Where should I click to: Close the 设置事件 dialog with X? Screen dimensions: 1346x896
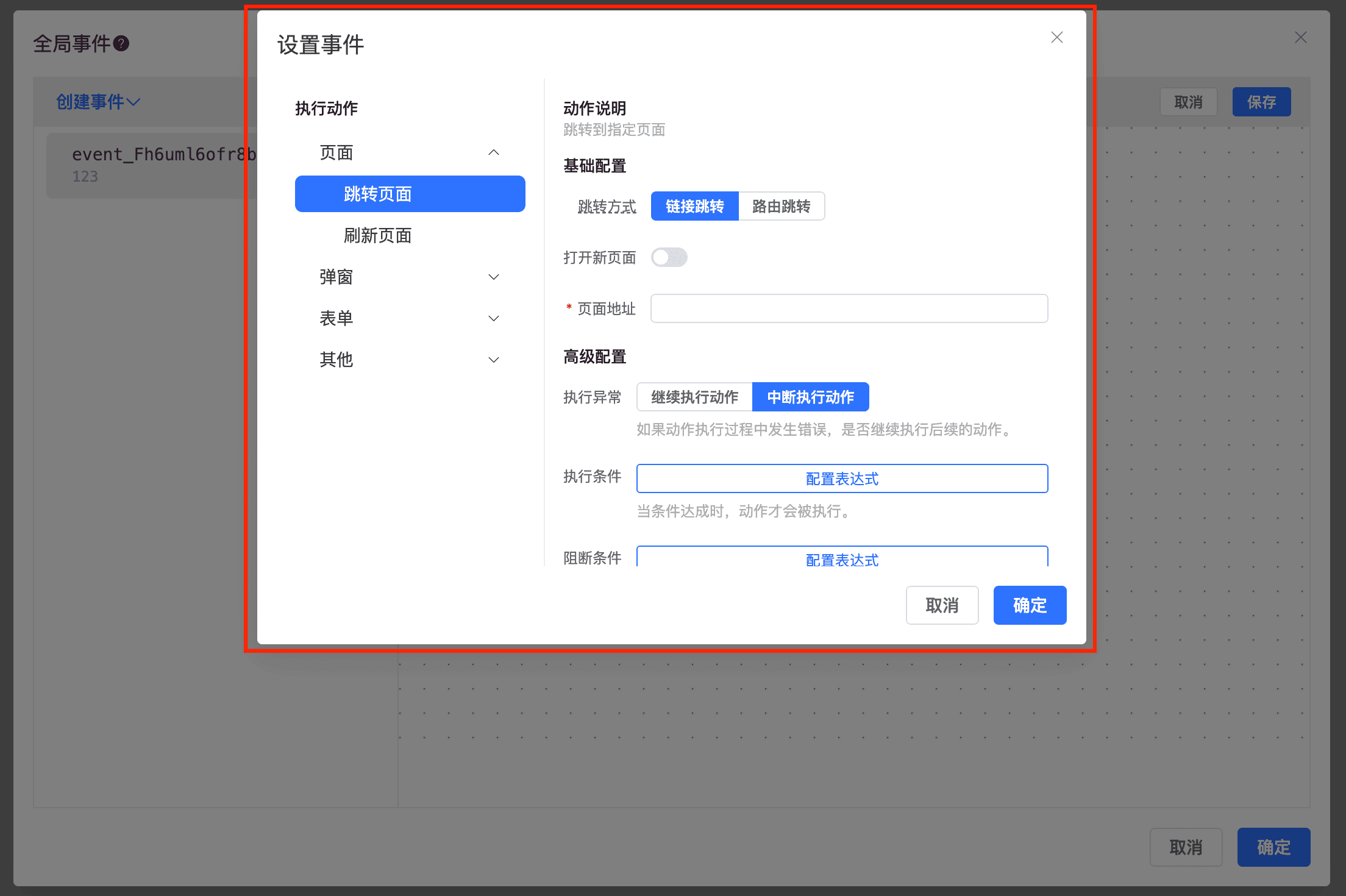tap(1056, 38)
